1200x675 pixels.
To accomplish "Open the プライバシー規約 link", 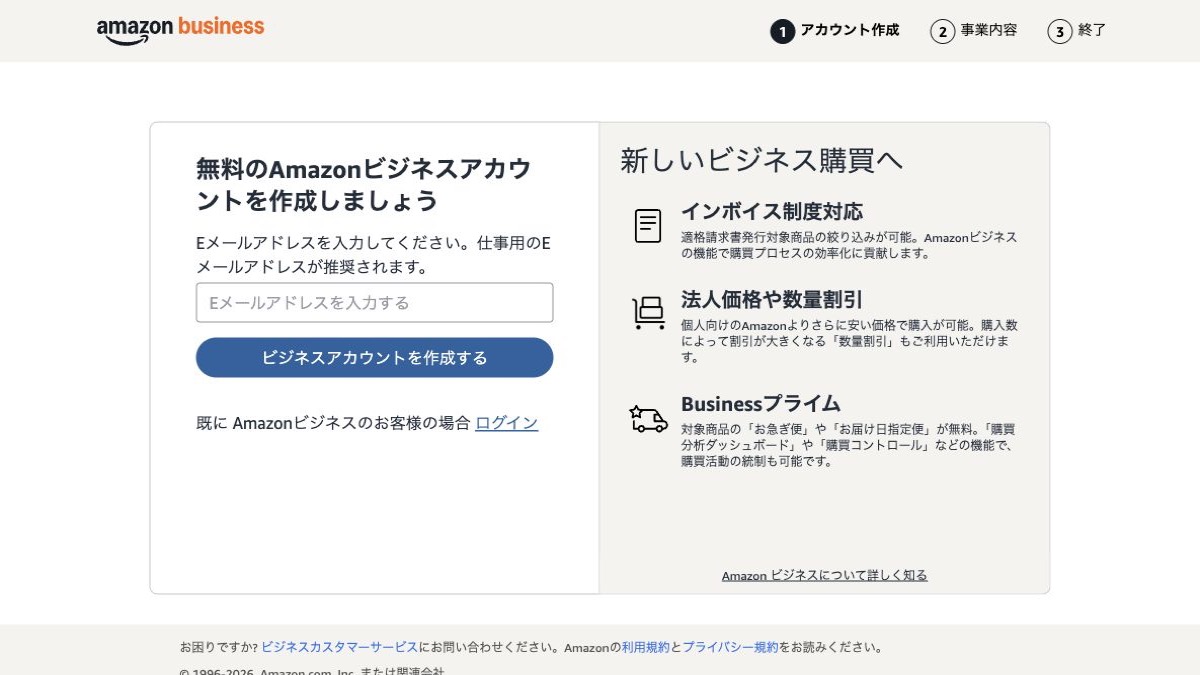I will pyautogui.click(x=730, y=647).
